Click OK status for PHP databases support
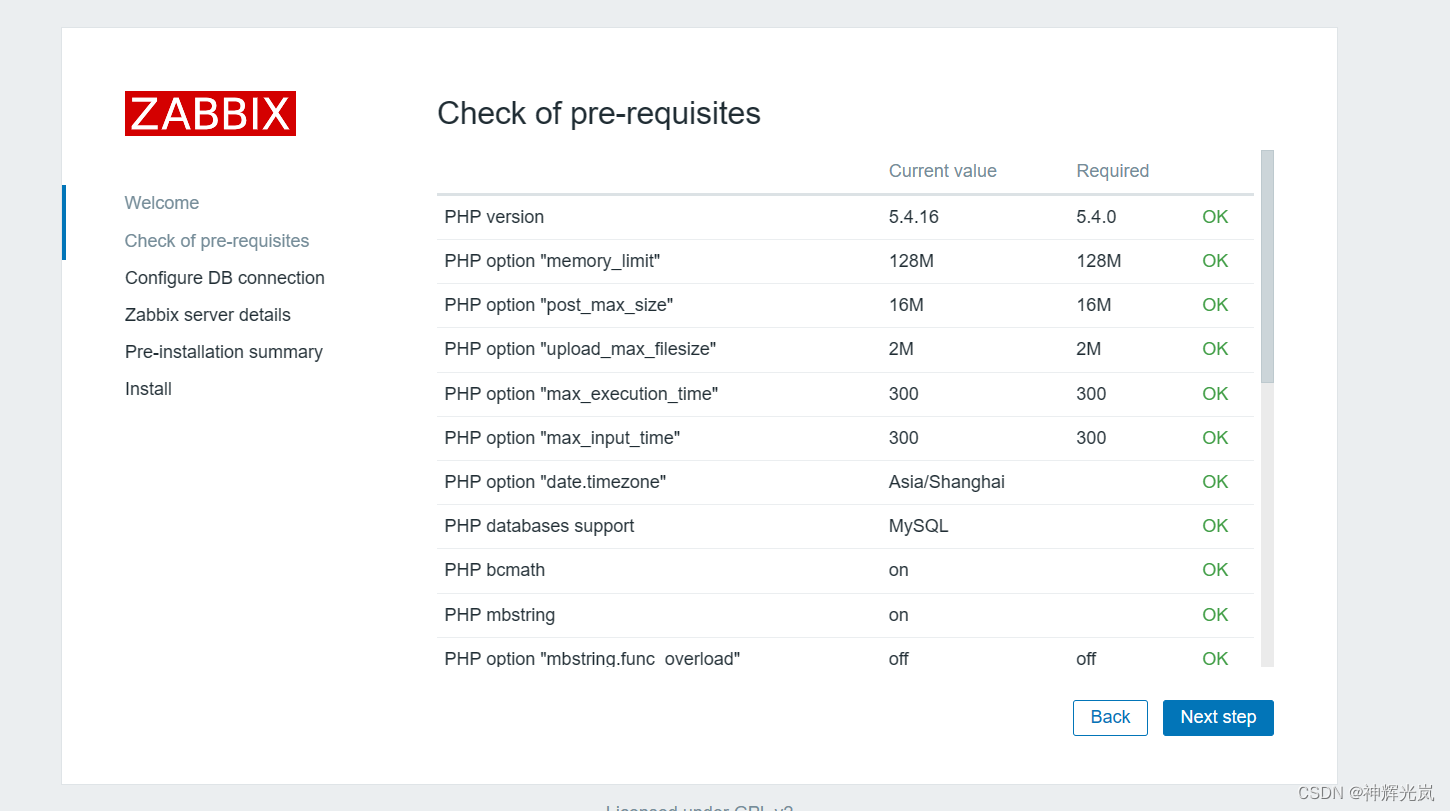This screenshot has width=1450, height=811. (x=1215, y=526)
